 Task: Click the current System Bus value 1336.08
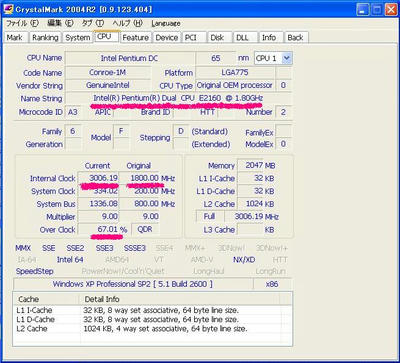tap(98, 204)
